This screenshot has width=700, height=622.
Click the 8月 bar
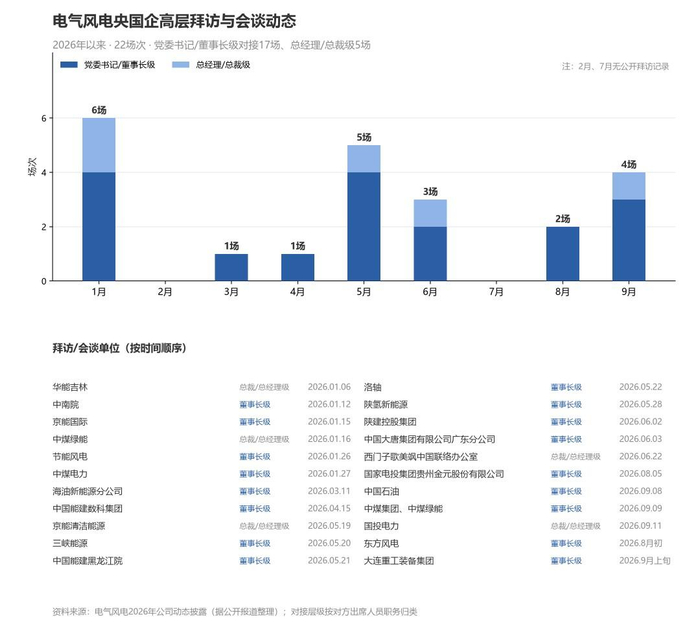point(562,254)
